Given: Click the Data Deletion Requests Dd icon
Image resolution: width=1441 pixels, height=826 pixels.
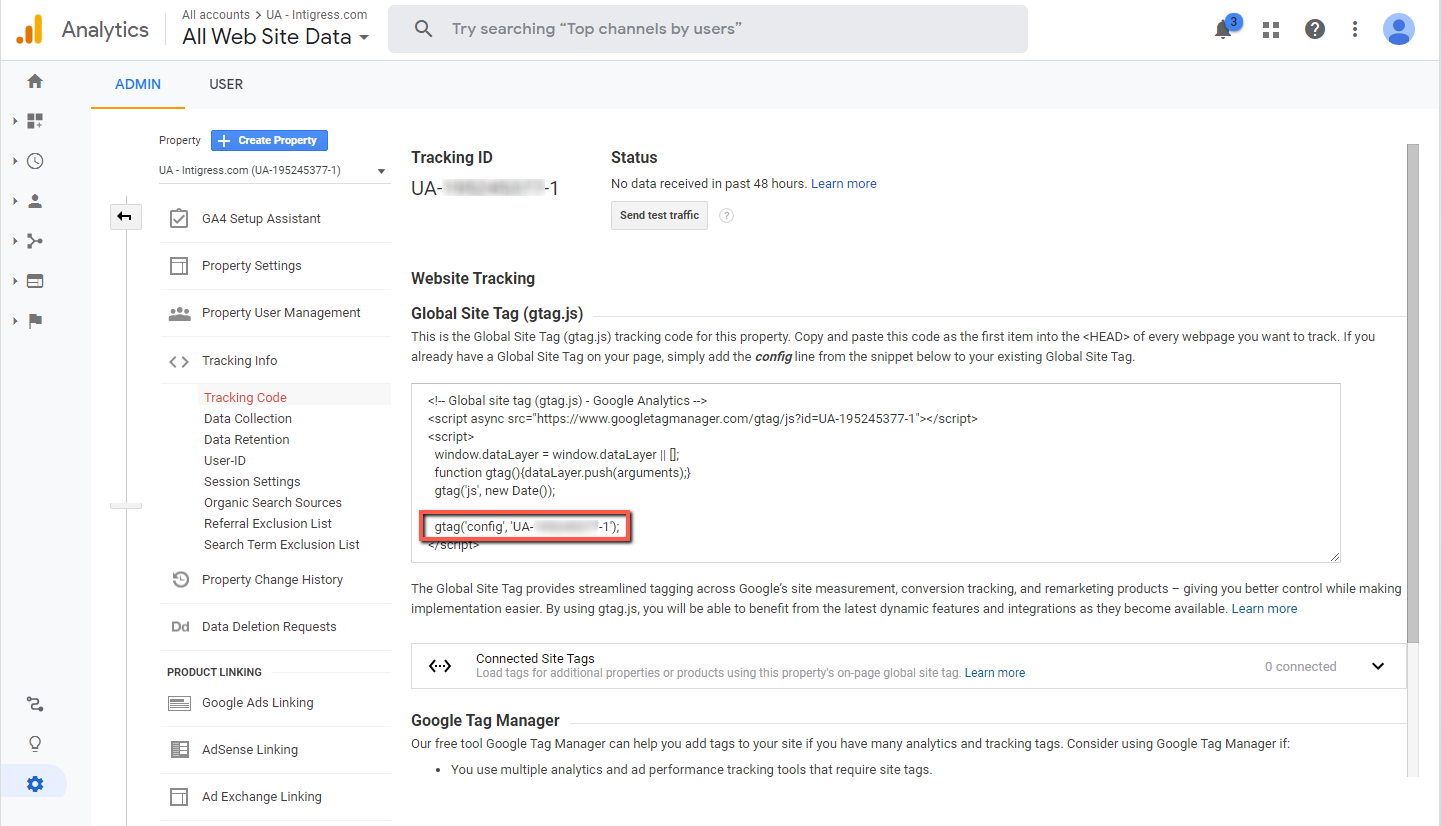Looking at the screenshot, I should pos(180,627).
